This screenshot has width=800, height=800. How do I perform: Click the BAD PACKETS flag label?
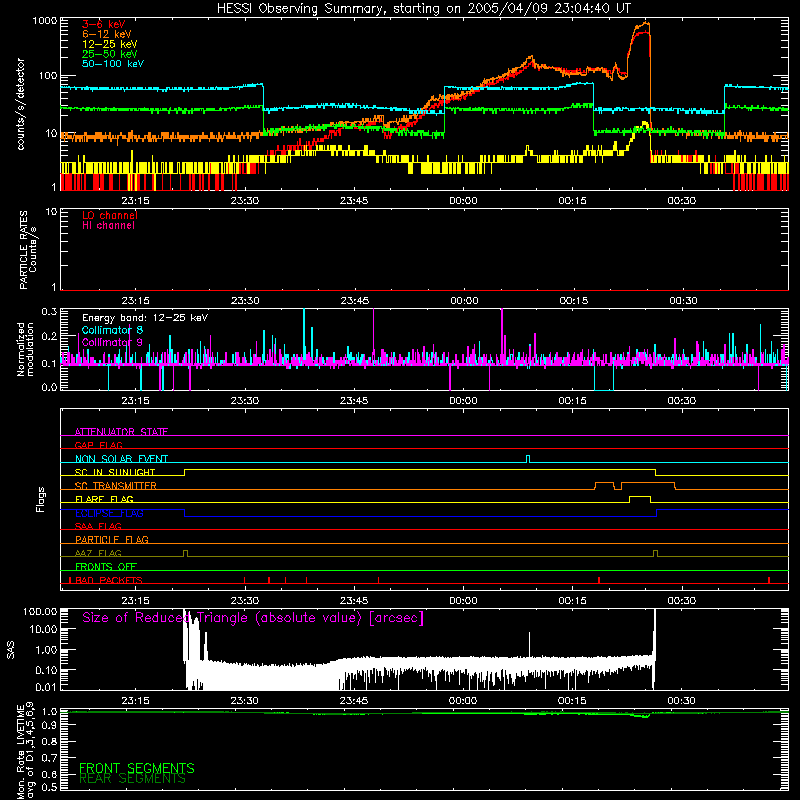tap(109, 580)
